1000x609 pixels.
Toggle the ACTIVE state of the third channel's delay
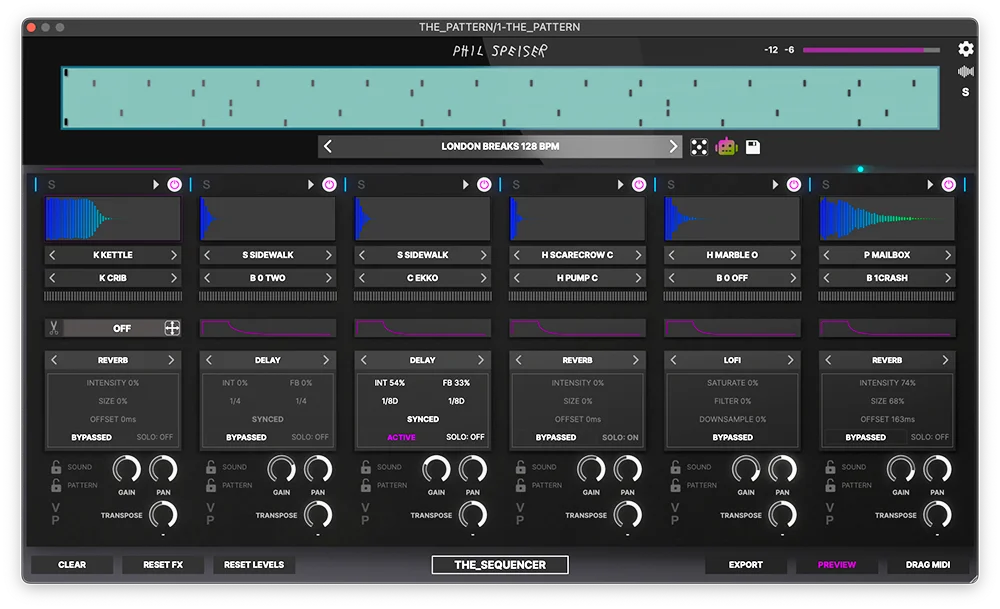click(x=401, y=437)
